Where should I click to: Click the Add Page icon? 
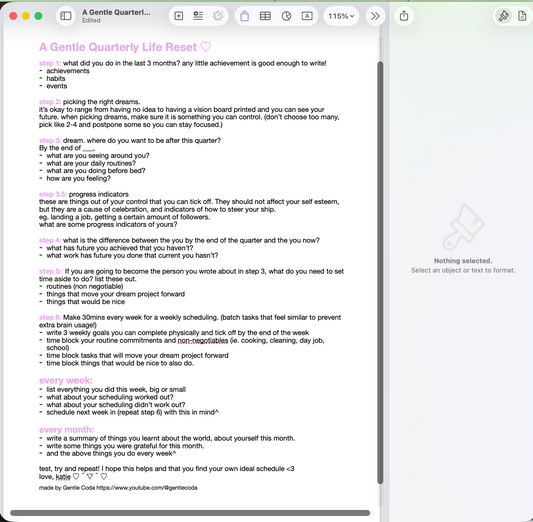[x=178, y=16]
